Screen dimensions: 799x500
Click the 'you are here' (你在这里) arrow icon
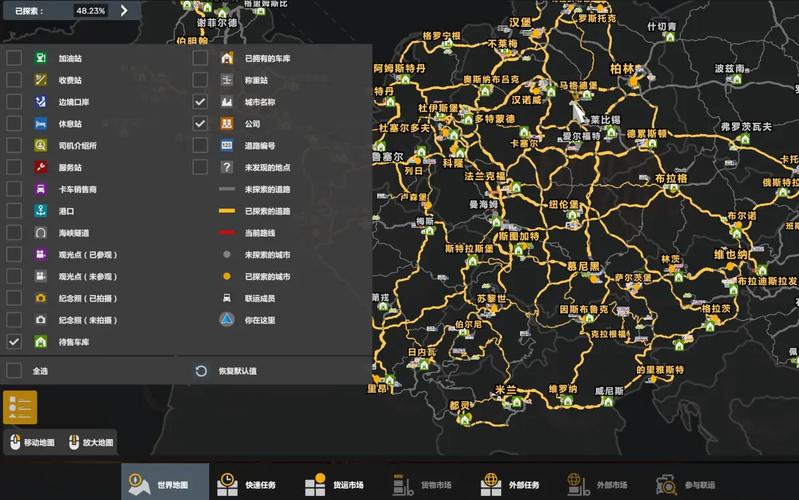pos(227,320)
